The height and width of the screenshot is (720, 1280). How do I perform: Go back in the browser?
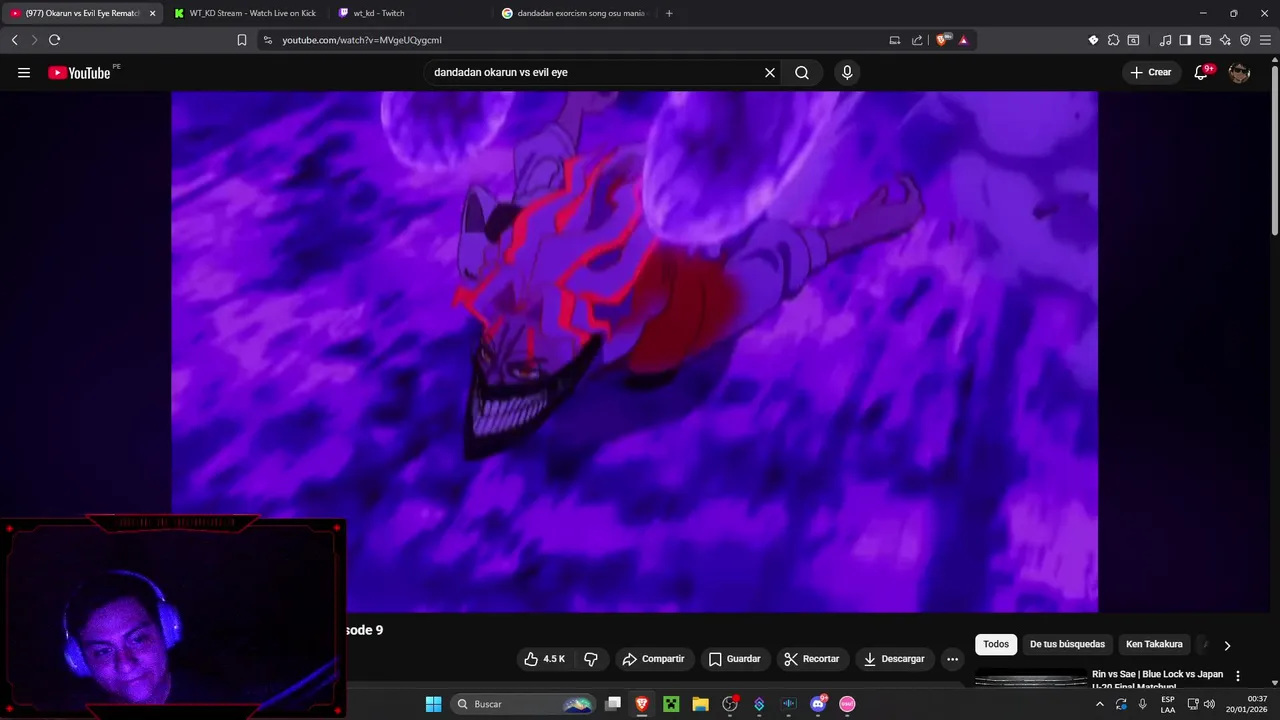coord(14,40)
